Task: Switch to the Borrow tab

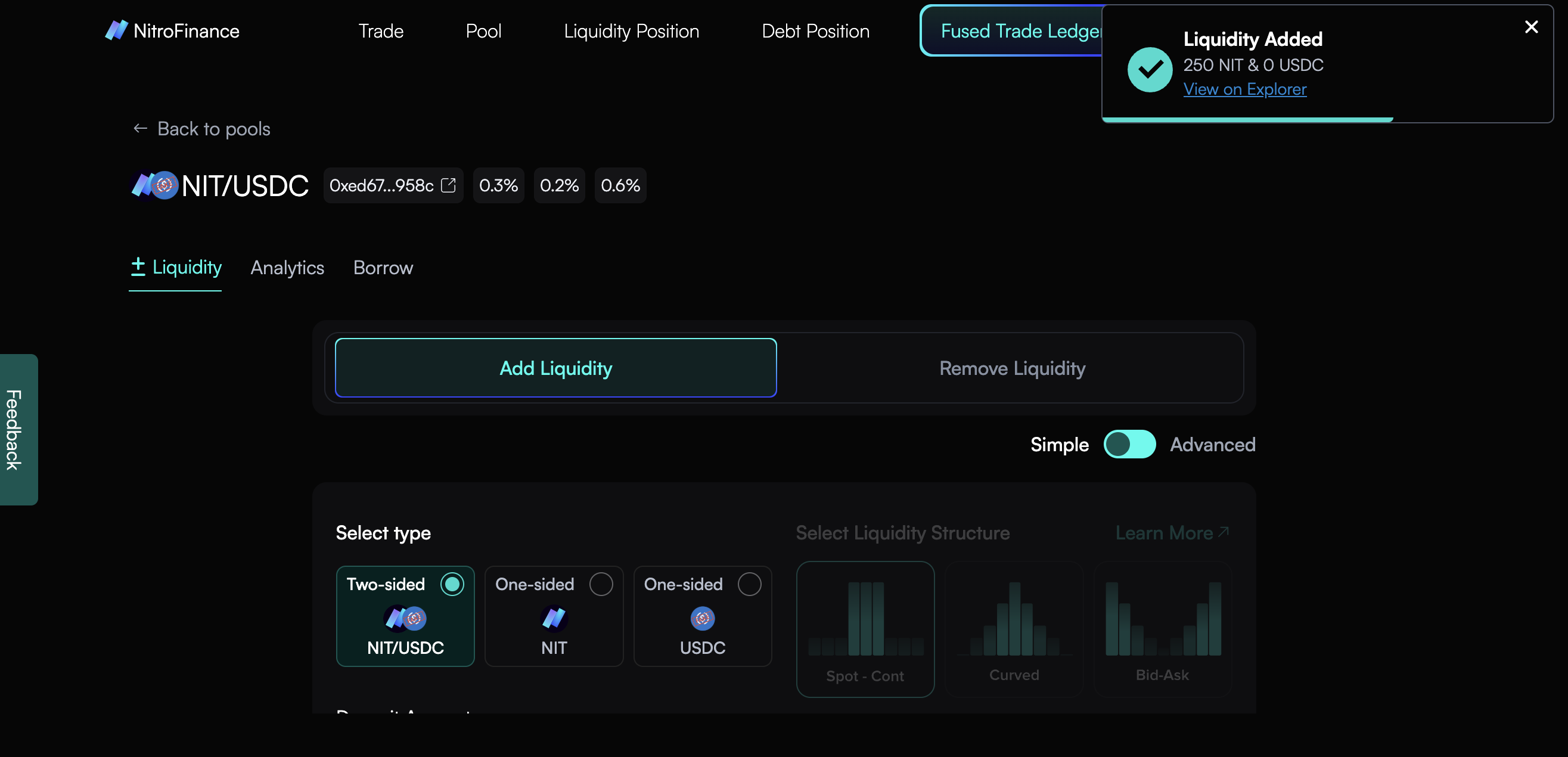Action: [x=383, y=268]
